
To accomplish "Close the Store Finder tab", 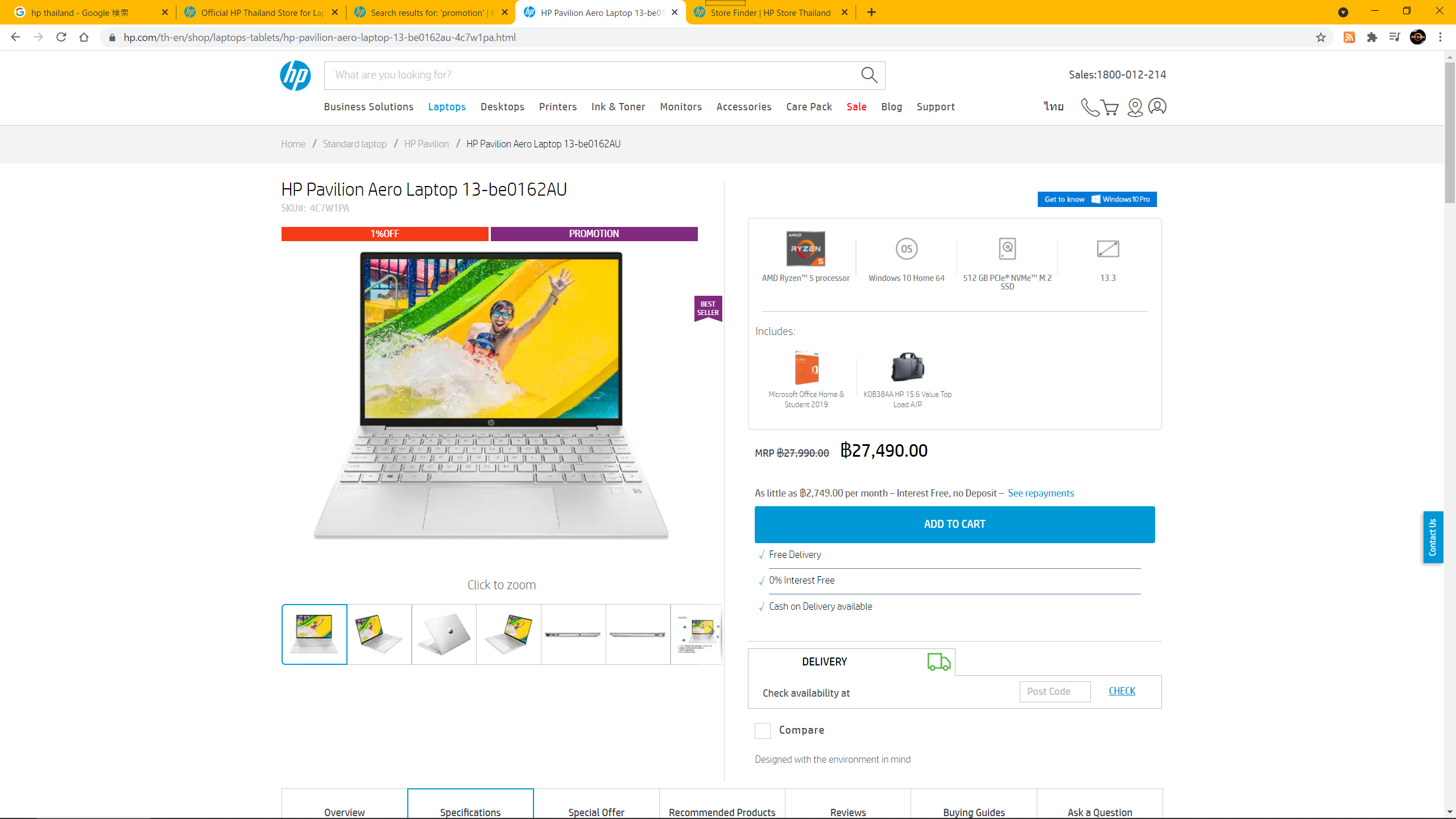I will coord(845,12).
